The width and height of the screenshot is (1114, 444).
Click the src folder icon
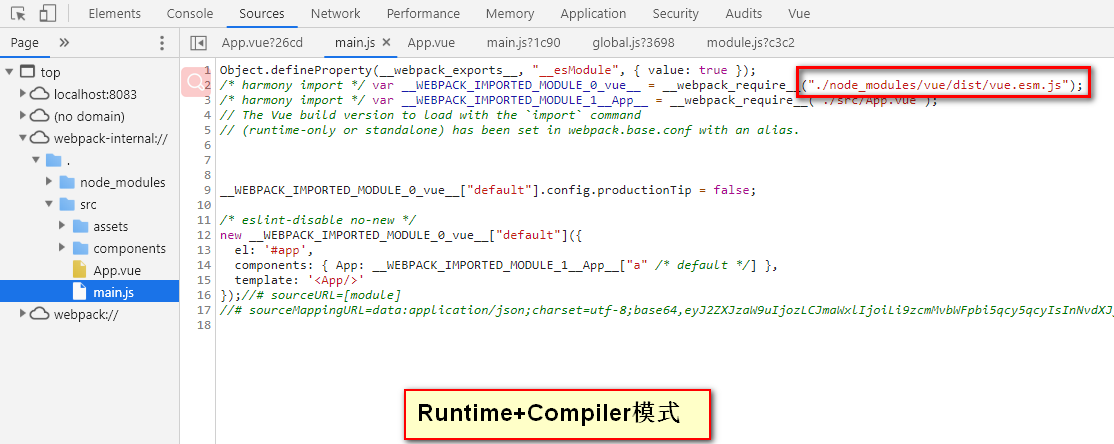[x=67, y=204]
